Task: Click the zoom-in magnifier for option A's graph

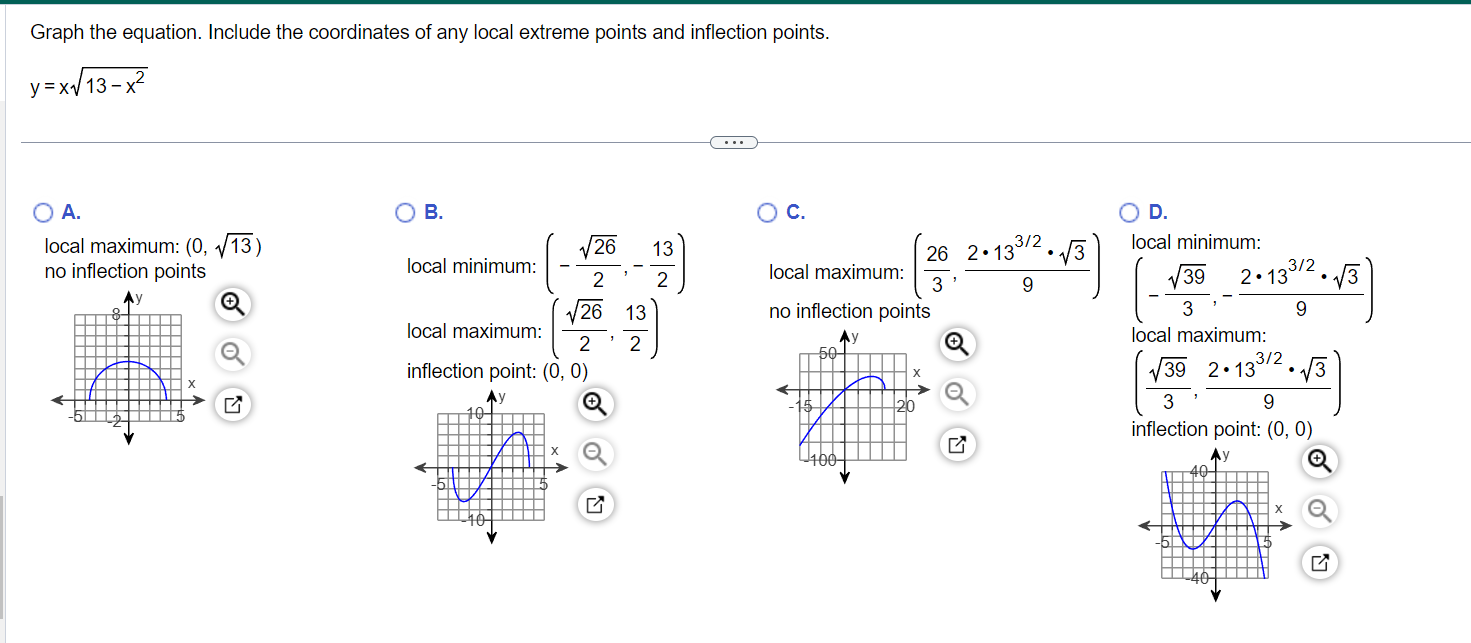Action: (232, 305)
